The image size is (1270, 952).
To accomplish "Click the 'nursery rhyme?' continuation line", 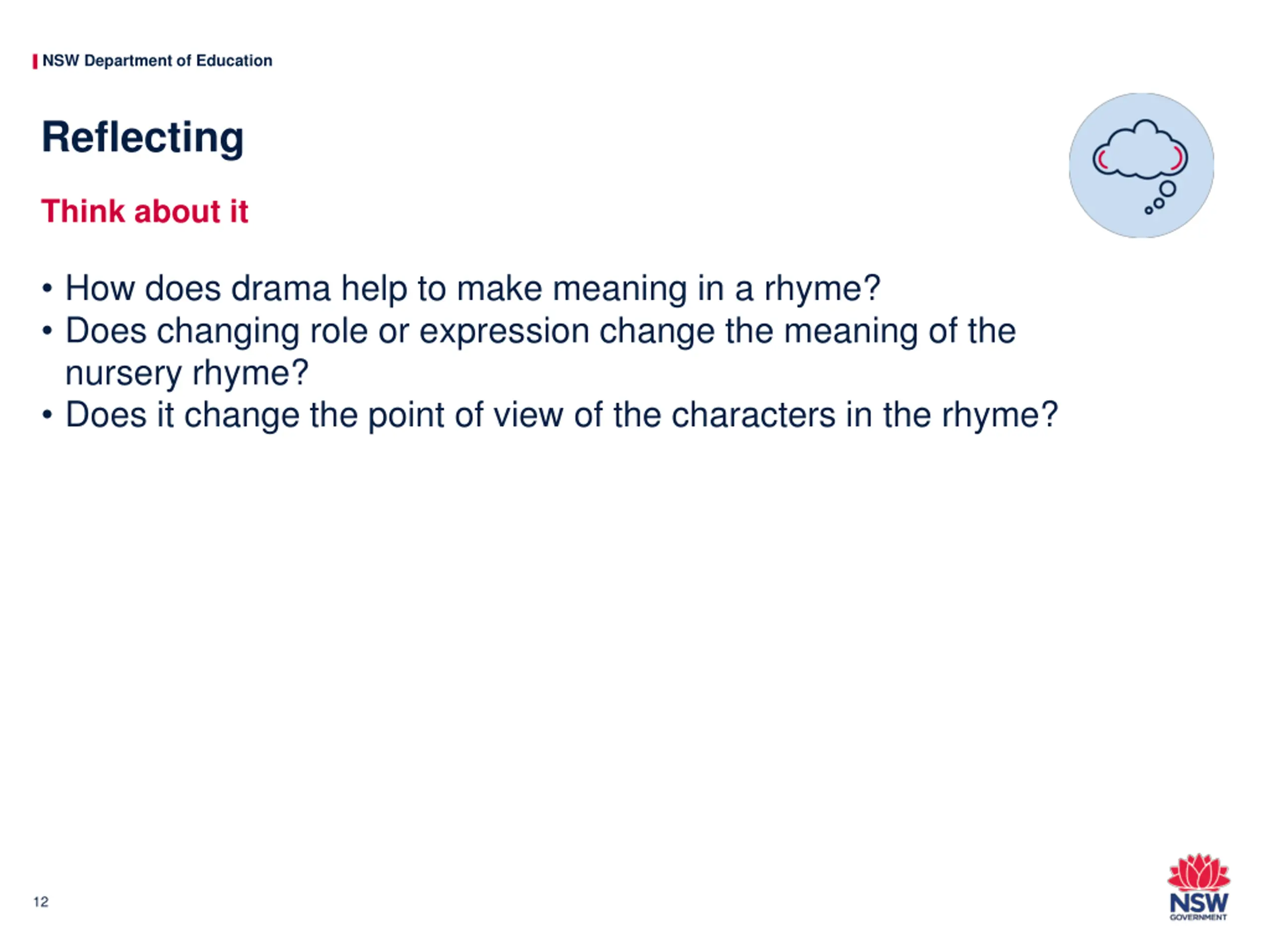I will point(187,373).
